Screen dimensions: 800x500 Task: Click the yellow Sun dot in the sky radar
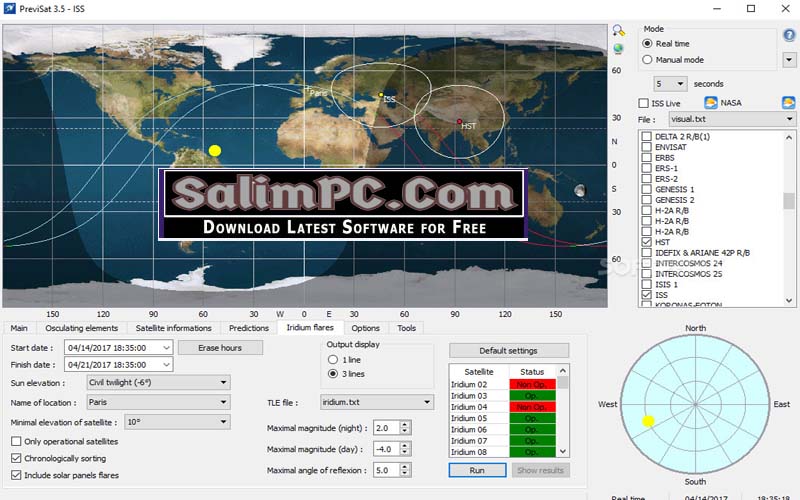tap(648, 421)
